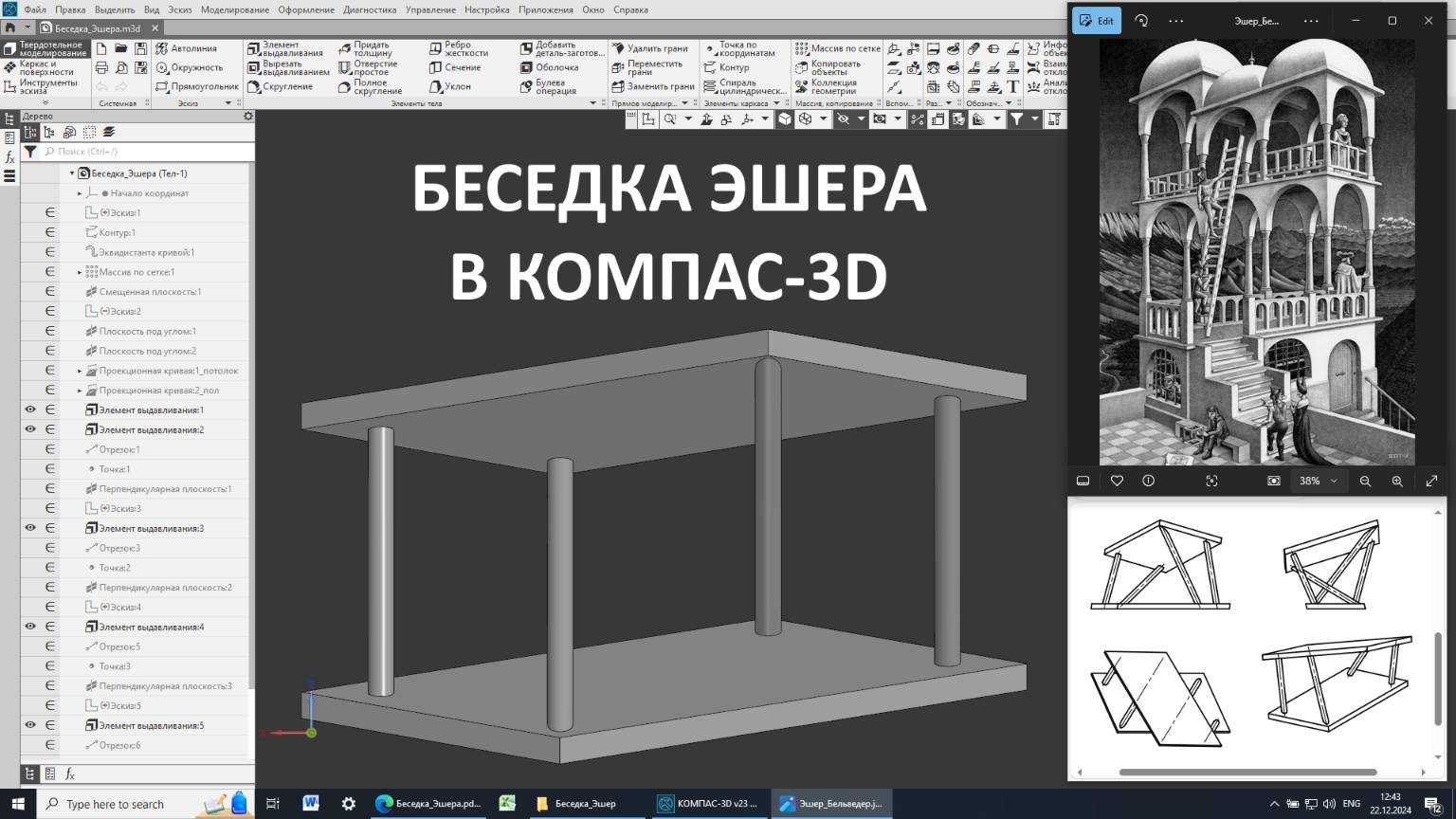The image size is (1456, 819).
Task: Click the PDF window horizontal scrollbar
Action: [x=1247, y=773]
